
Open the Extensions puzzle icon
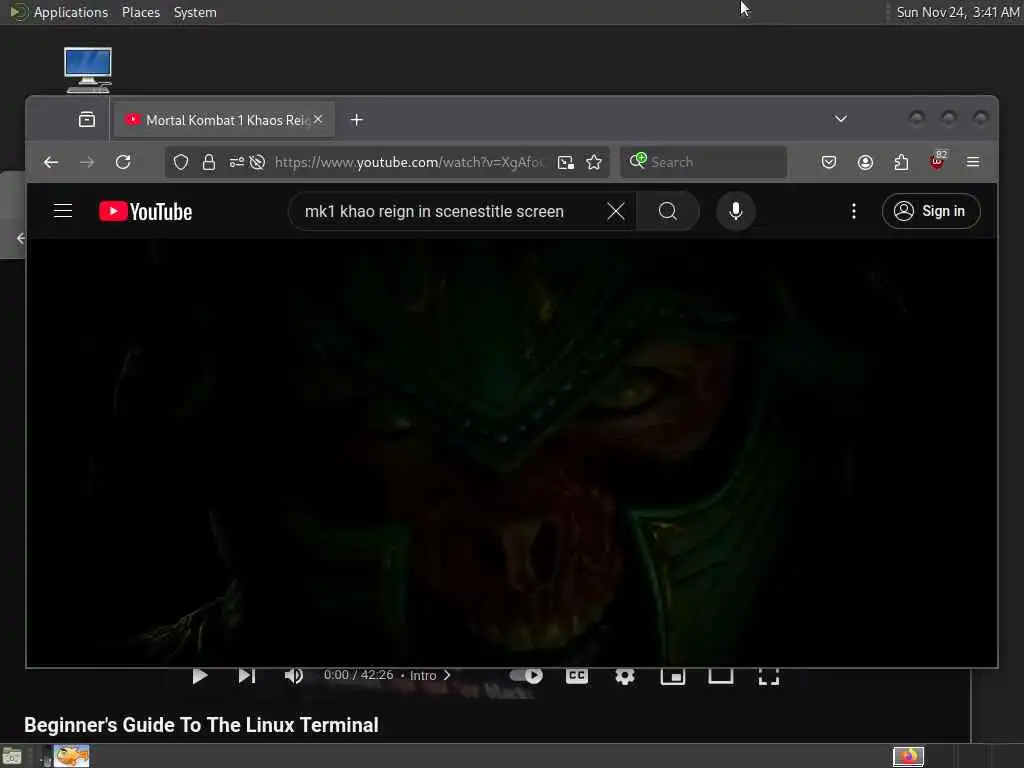(901, 162)
